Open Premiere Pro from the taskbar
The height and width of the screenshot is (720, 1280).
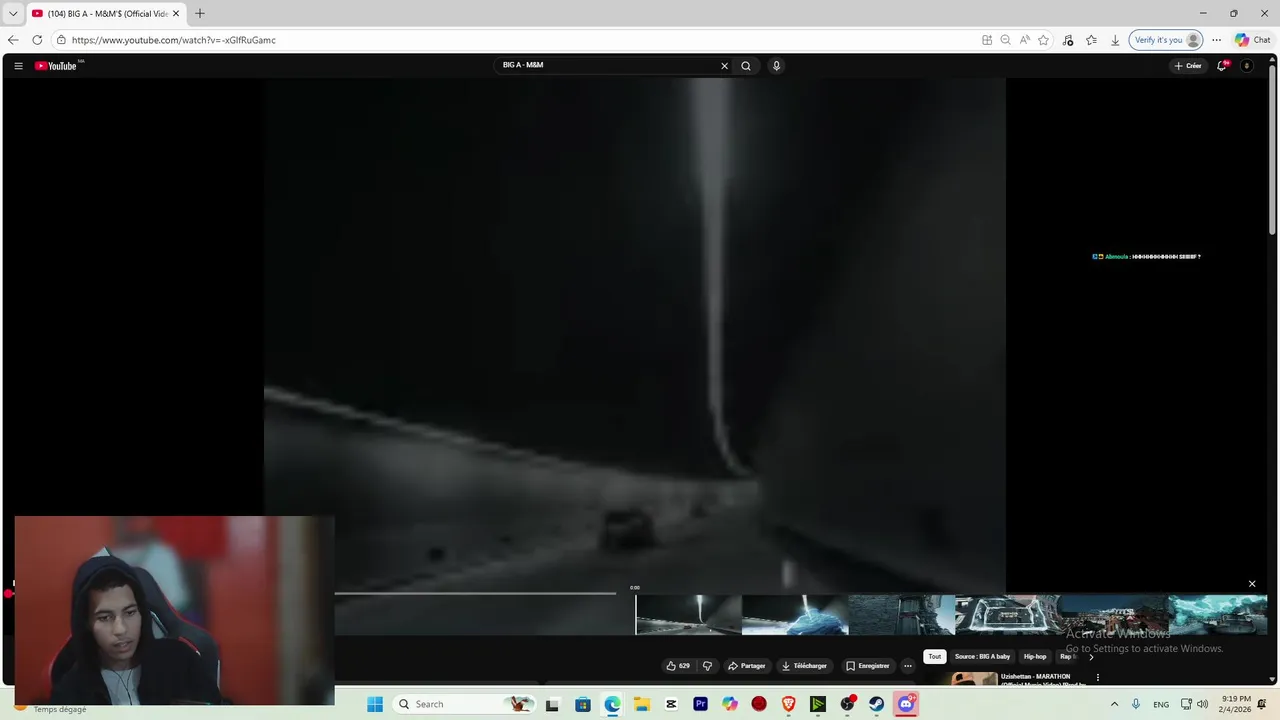coord(700,704)
